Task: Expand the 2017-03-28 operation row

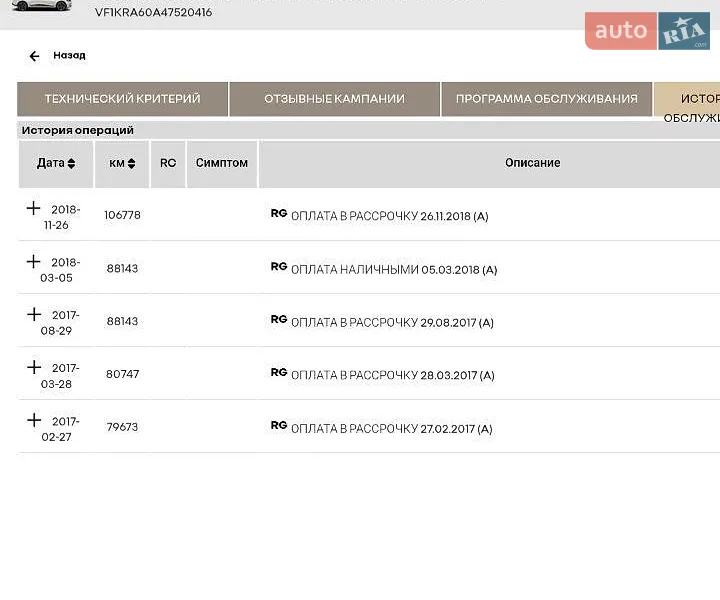Action: click(x=34, y=367)
